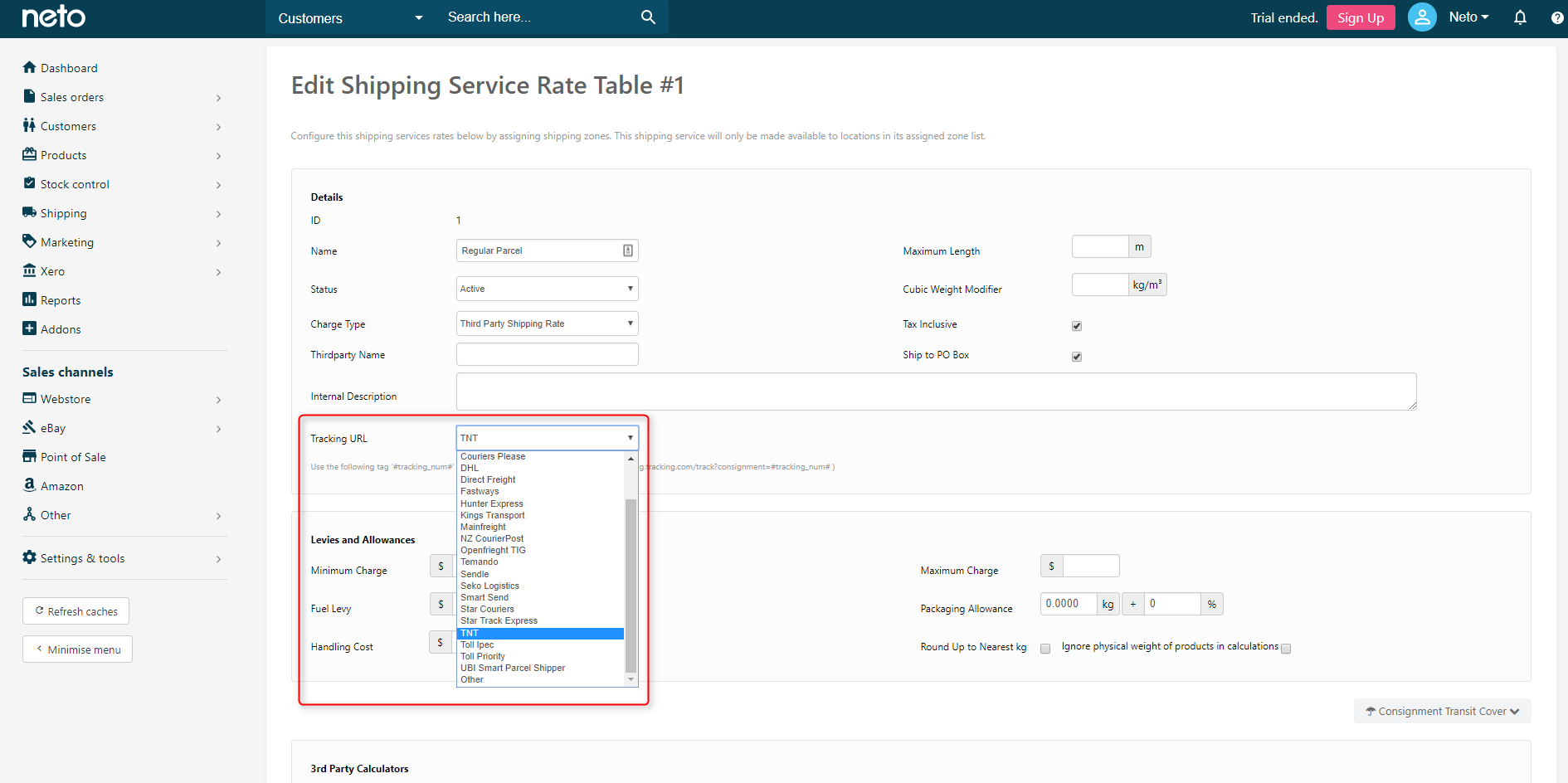The image size is (1568, 783).
Task: Click the Maximum Length input field
Action: [1100, 246]
